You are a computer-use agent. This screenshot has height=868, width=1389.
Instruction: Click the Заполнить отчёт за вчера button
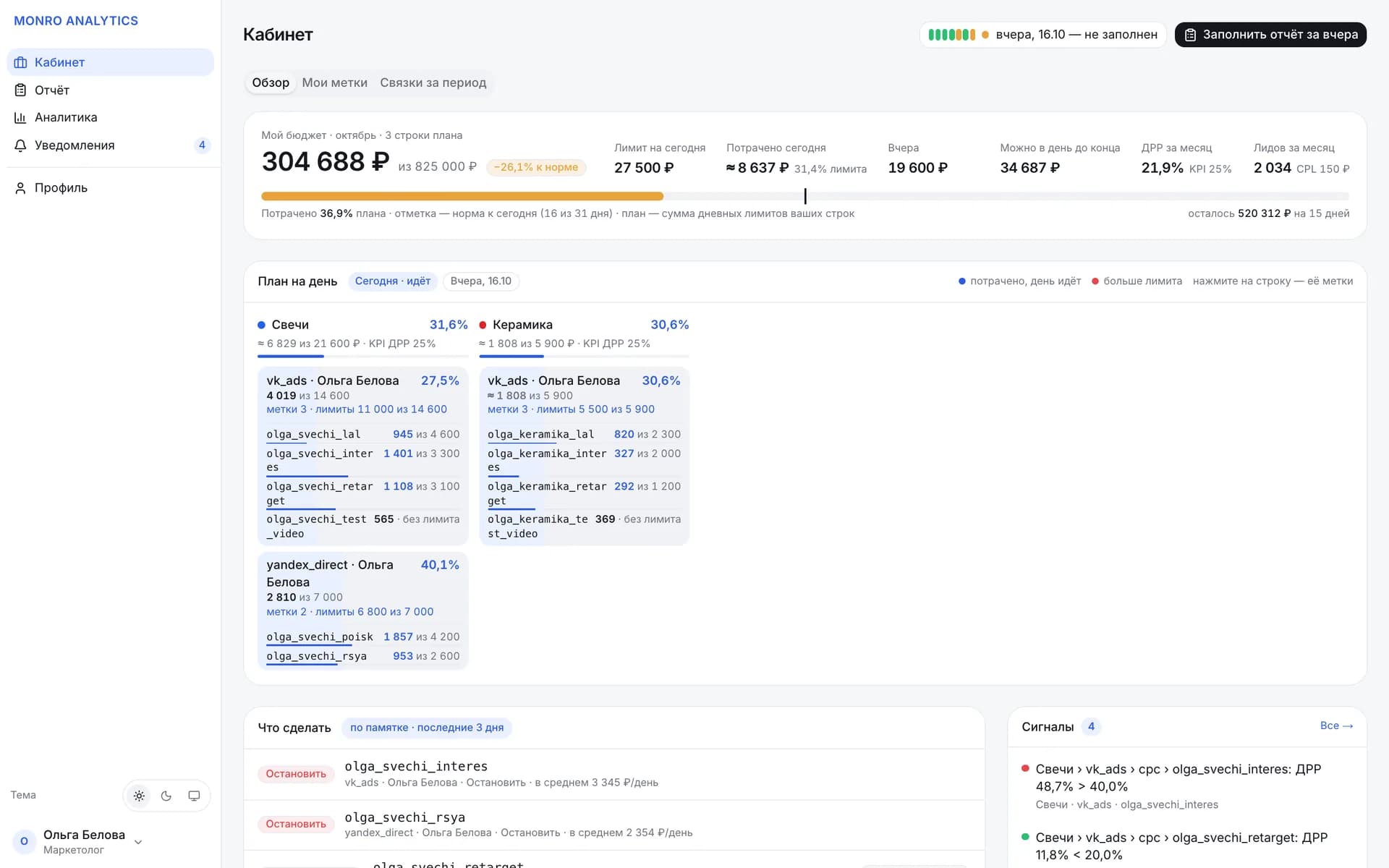pos(1270,35)
